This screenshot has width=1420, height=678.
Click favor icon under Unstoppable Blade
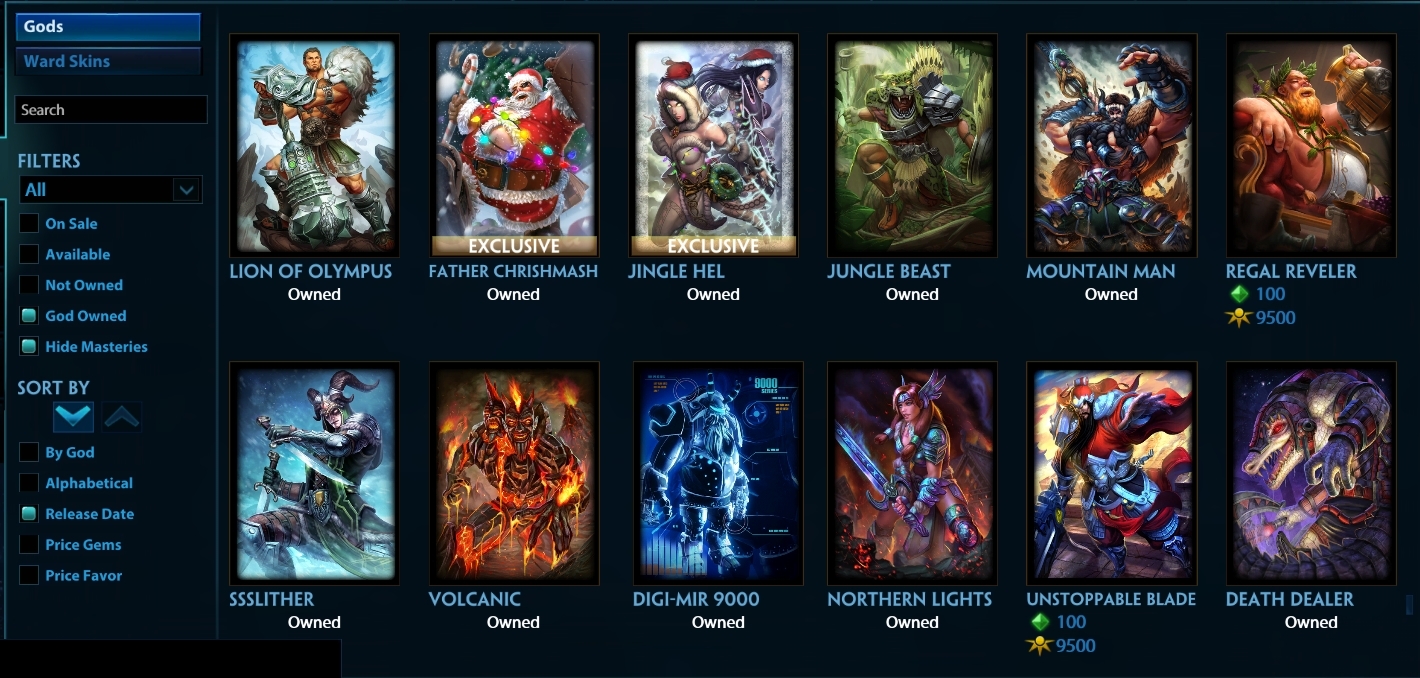tap(1039, 646)
